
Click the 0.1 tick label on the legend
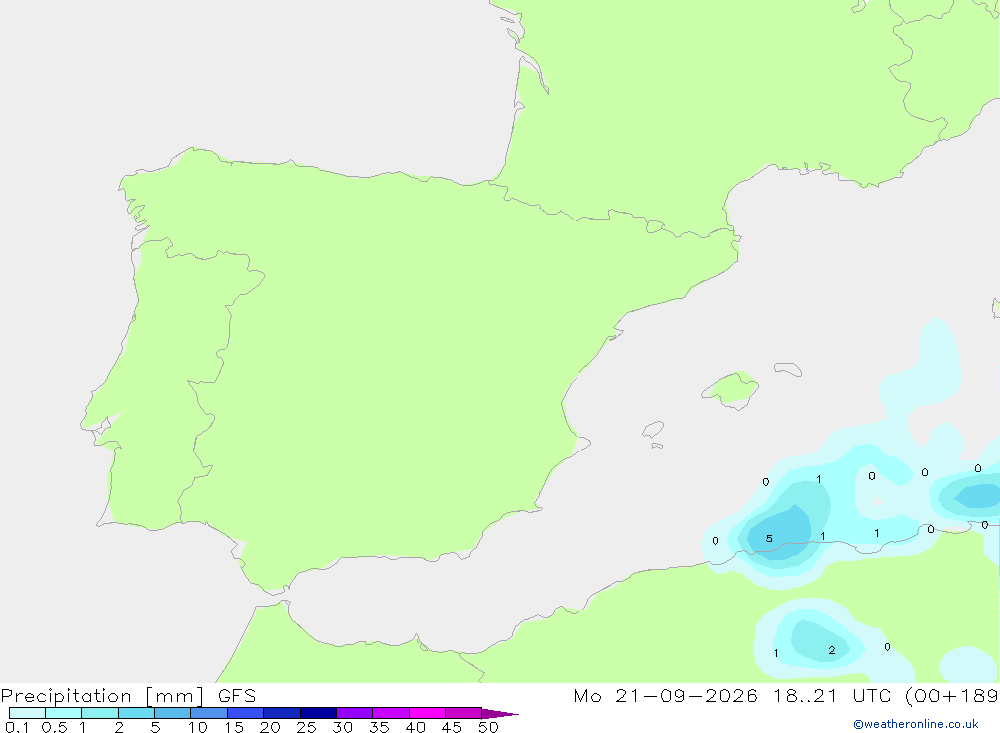pos(17,727)
